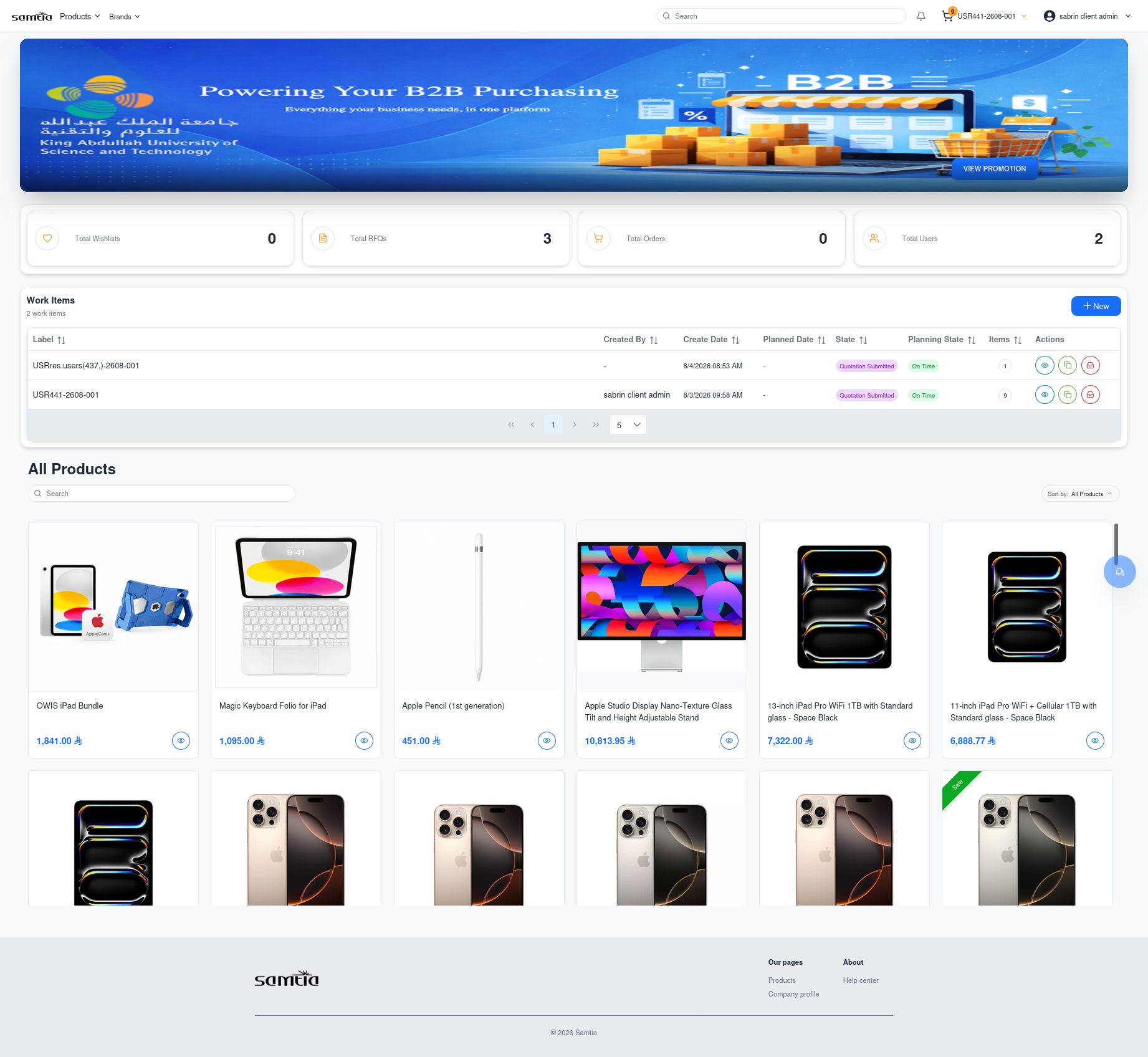Open the sabrin client admin account menu
The height and width of the screenshot is (1057, 1148).
tap(1088, 16)
